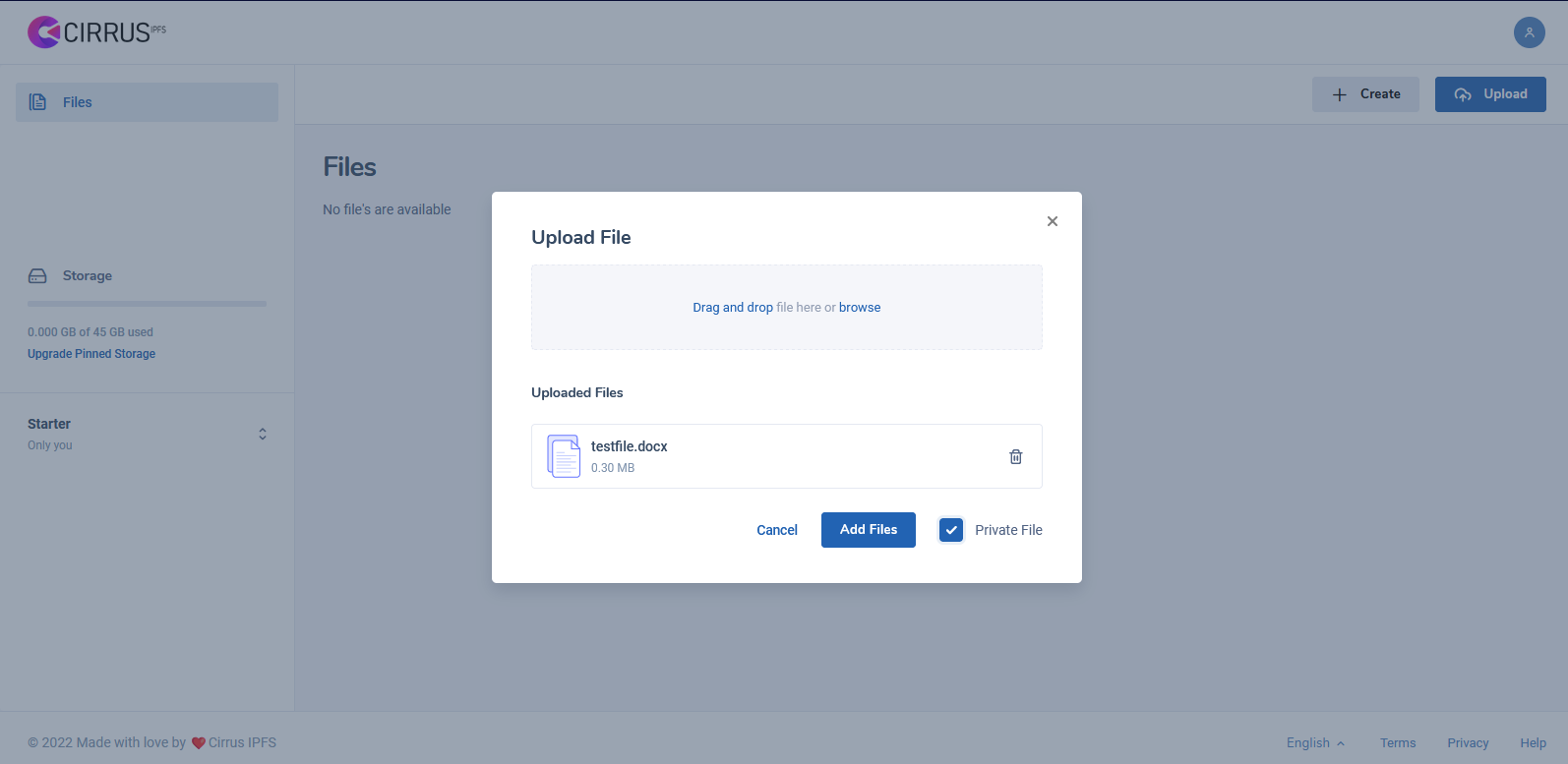
Task: Open the user profile avatar icon
Action: tap(1529, 32)
